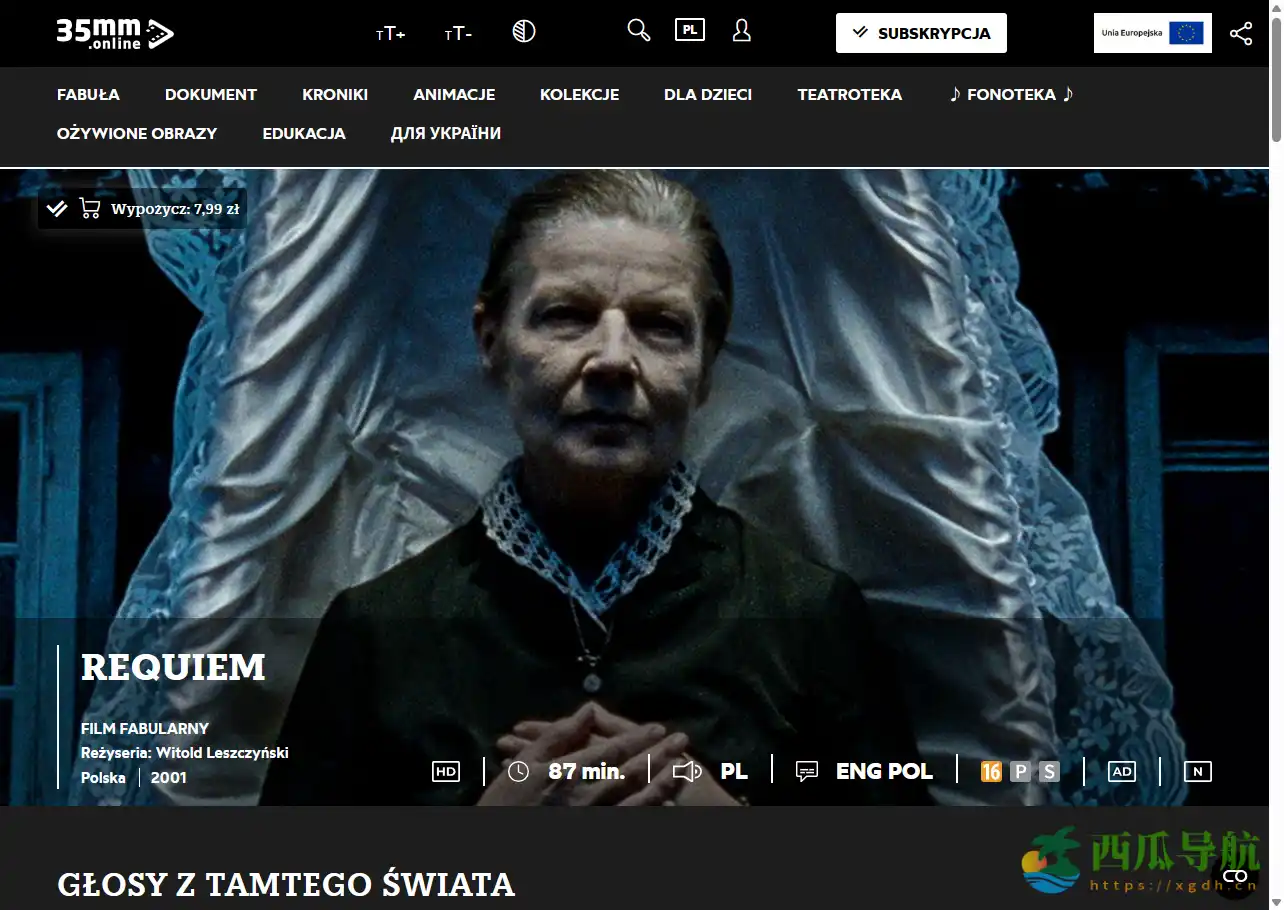The width and height of the screenshot is (1284, 910).
Task: Open the PL language selector
Action: [690, 30]
